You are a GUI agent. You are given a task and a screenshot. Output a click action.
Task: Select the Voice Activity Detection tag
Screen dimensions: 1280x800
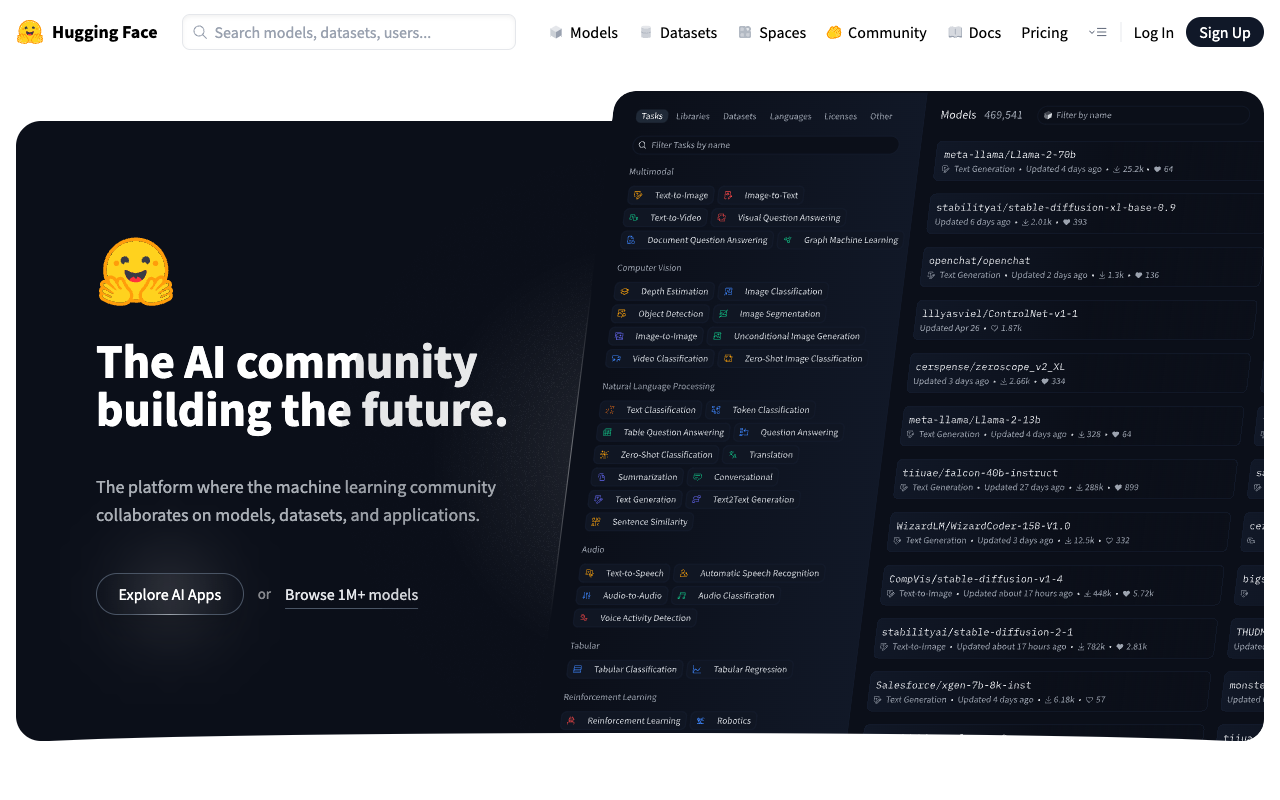click(636, 618)
